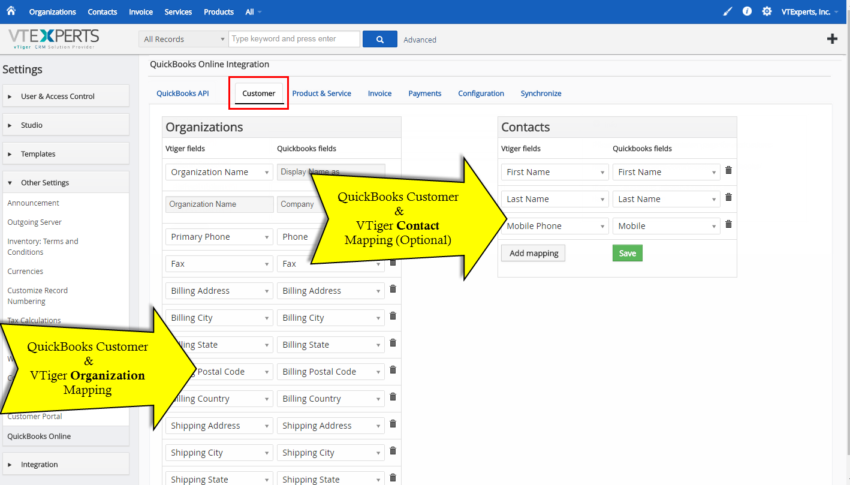Screen dimensions: 850x485
Task: Open the settings gear icon
Action: click(x=767, y=11)
